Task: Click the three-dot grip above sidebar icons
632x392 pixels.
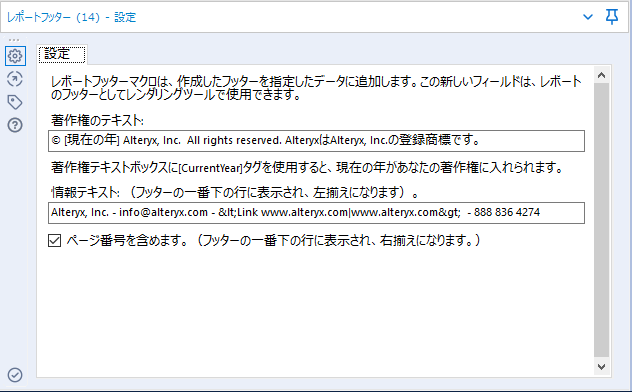Action: (x=14, y=40)
